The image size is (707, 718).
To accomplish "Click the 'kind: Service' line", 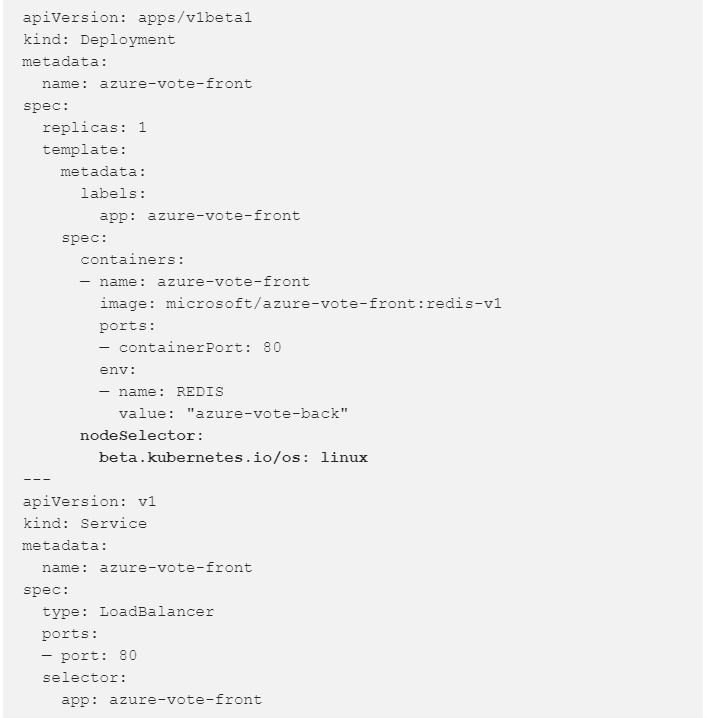I will [x=85, y=523].
